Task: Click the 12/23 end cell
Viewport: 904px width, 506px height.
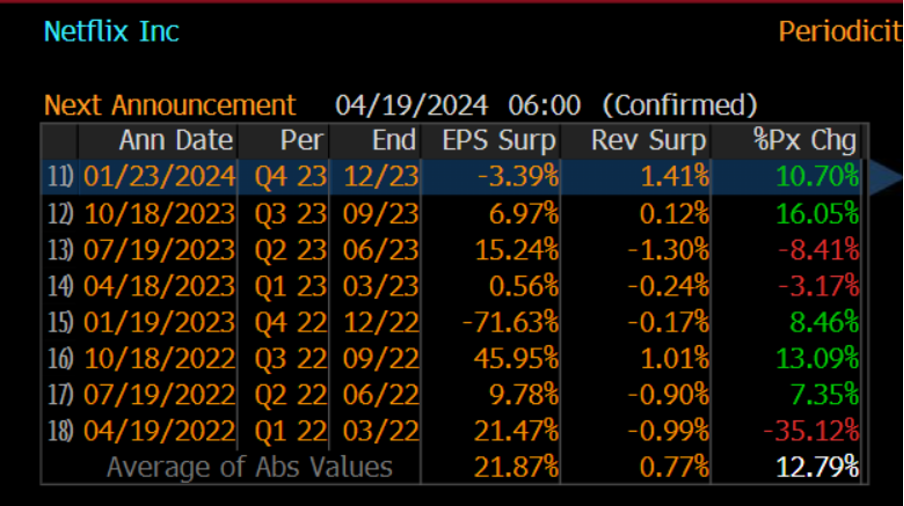Action: point(381,177)
